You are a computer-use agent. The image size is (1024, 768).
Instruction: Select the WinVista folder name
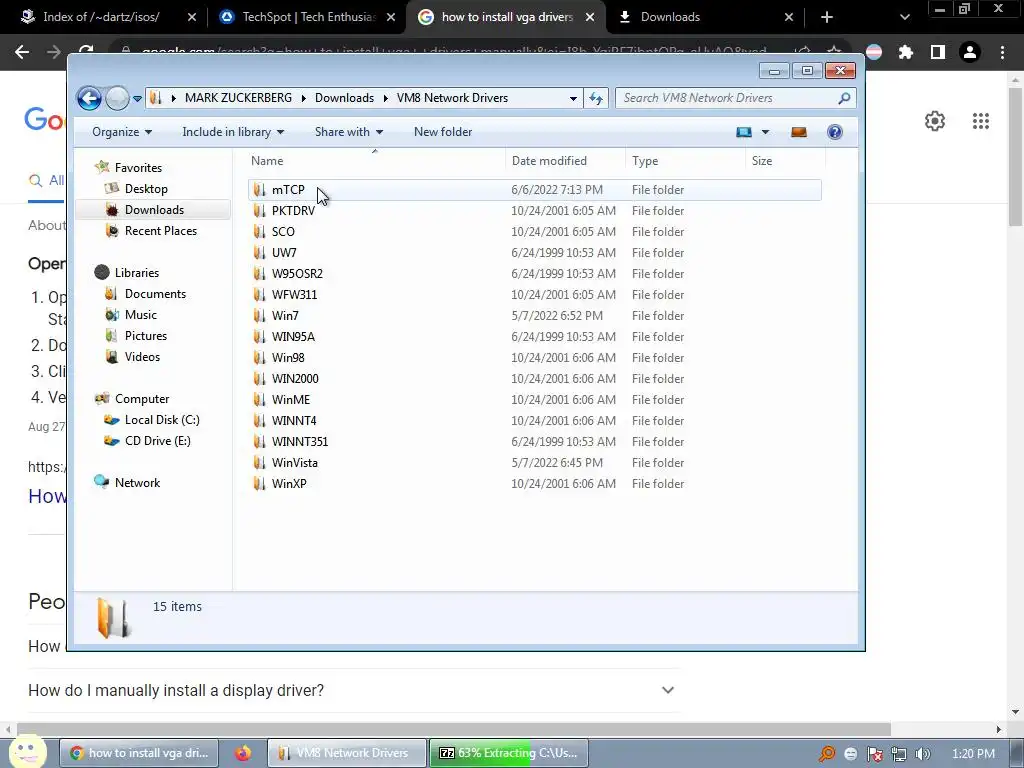295,462
